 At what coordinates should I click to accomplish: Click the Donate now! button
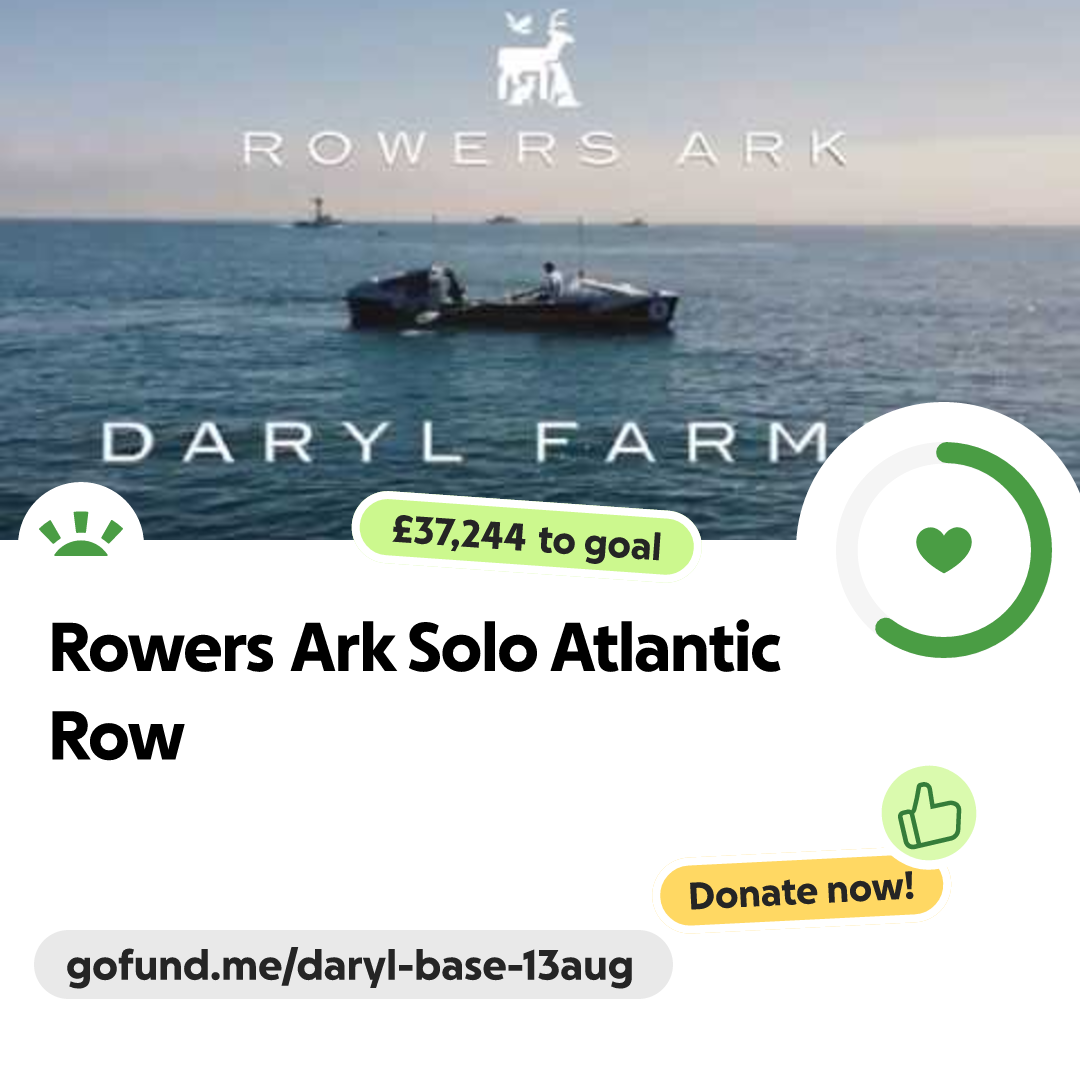click(x=801, y=891)
